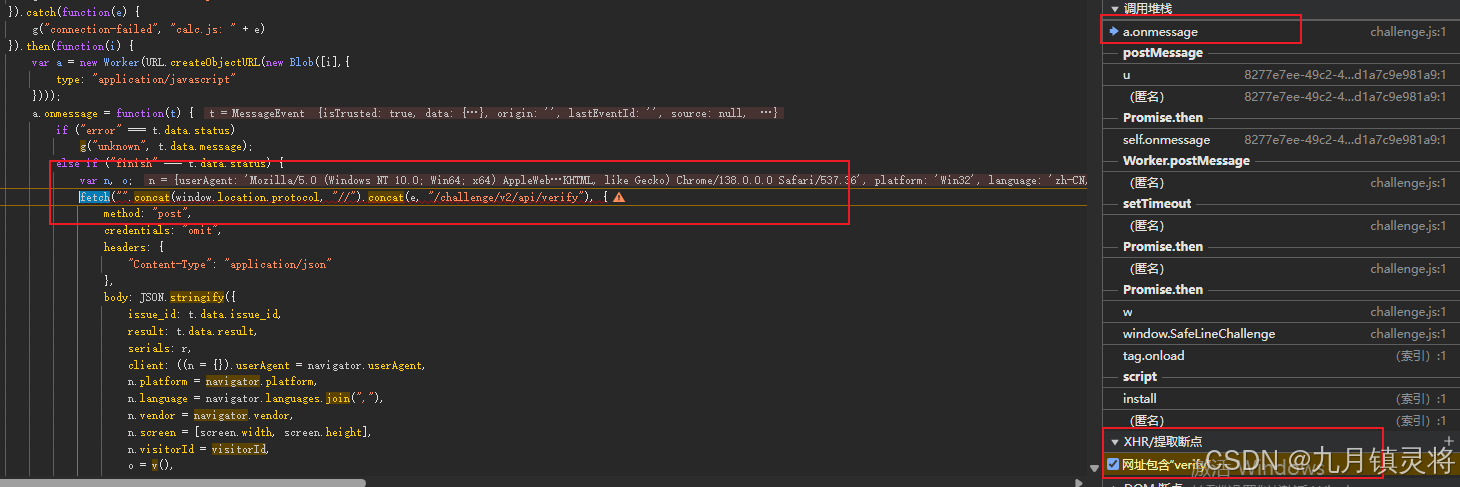This screenshot has height=487, width=1460.
Task: Open 8277e7ee source link in self.onmessage row
Action: click(1345, 140)
